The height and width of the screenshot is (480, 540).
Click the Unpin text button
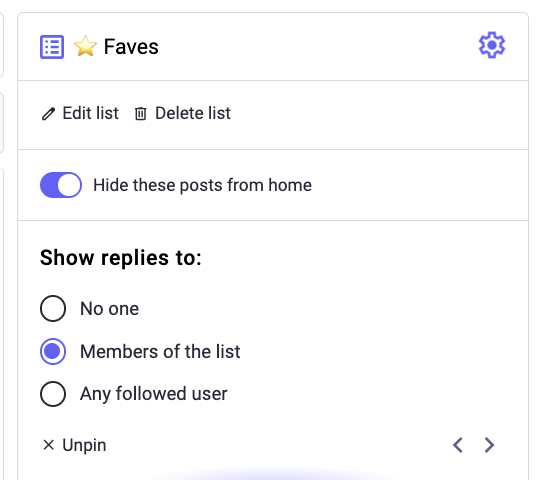pos(84,445)
